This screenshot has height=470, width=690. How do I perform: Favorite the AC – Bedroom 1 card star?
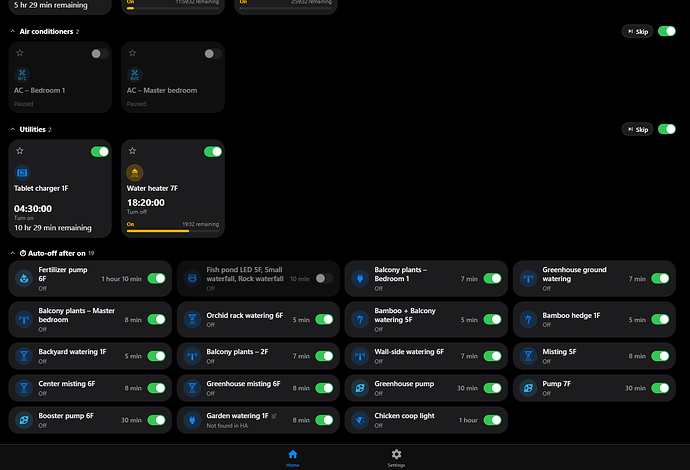(x=20, y=53)
